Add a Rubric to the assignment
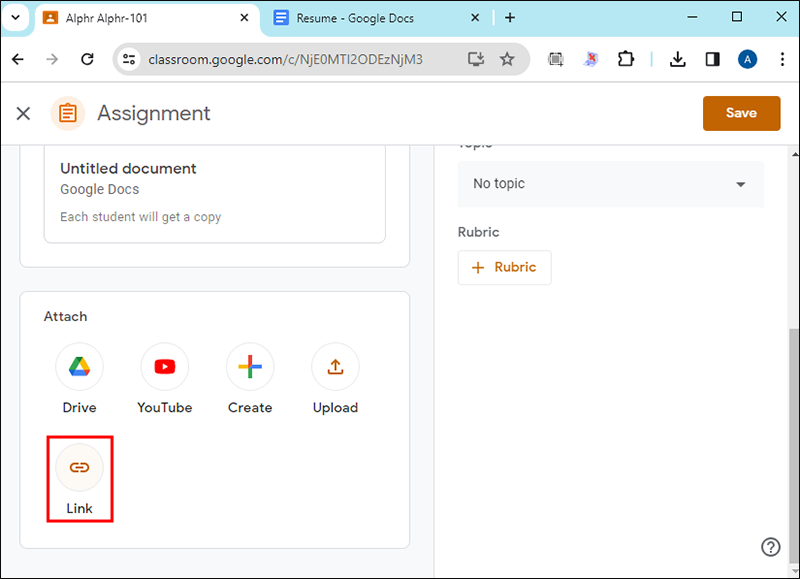Screen dimensions: 800x579 504,267
